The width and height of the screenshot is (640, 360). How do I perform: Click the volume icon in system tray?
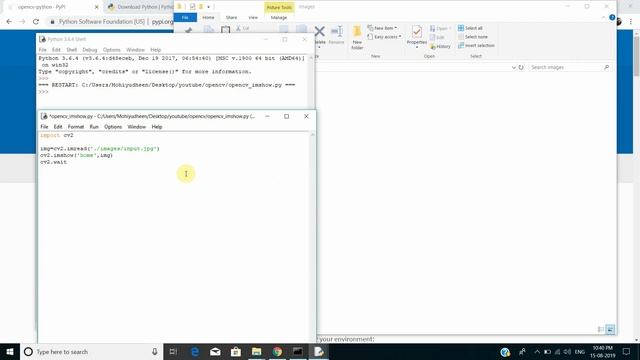567,352
